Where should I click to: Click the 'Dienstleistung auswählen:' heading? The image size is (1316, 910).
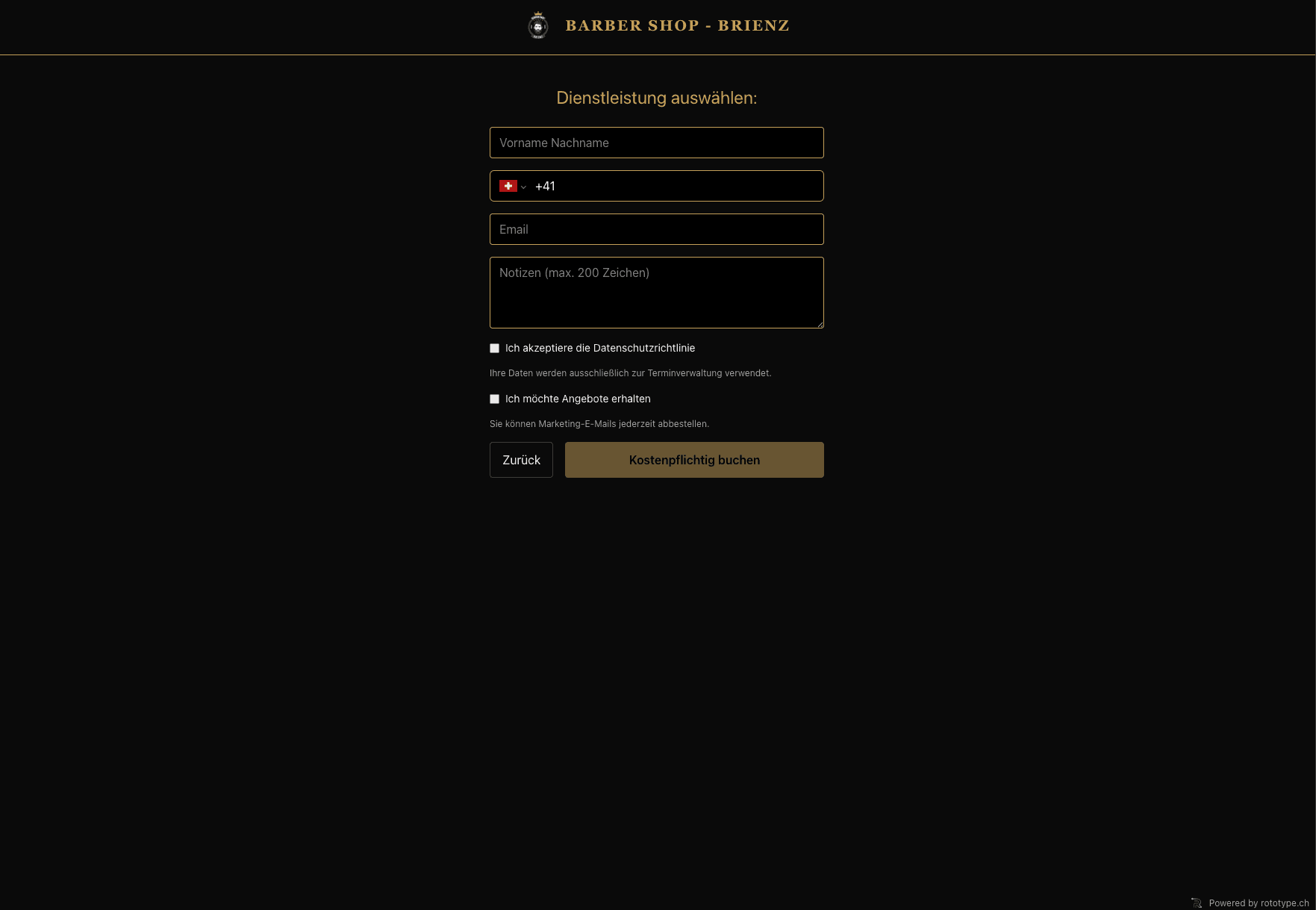[x=656, y=98]
